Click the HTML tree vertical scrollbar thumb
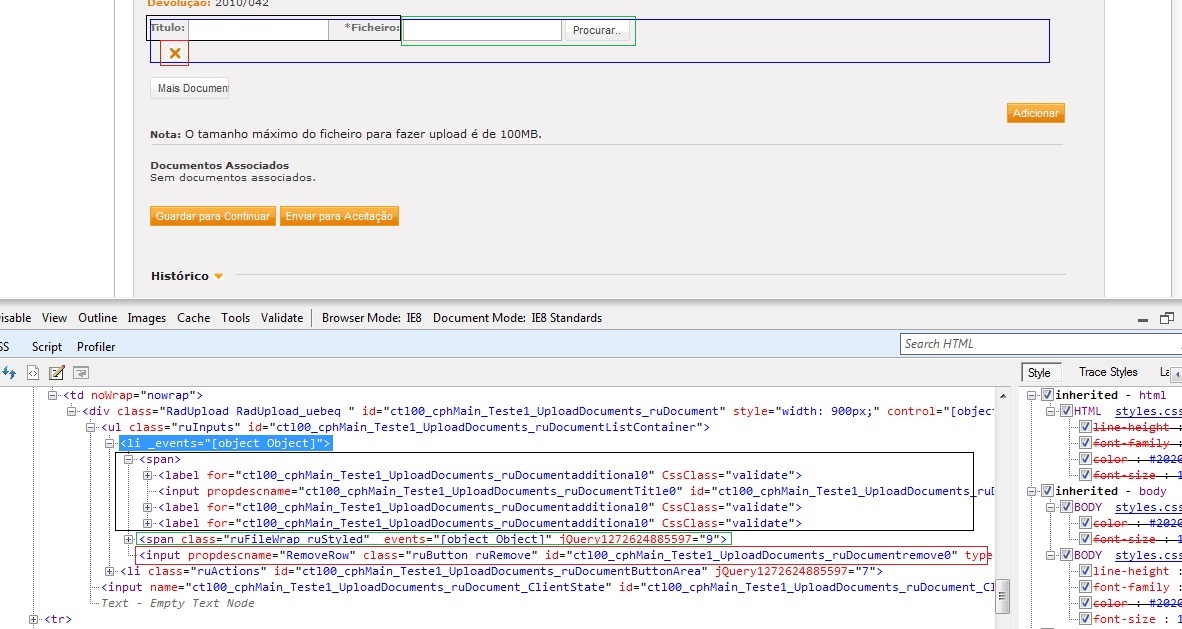 1003,596
